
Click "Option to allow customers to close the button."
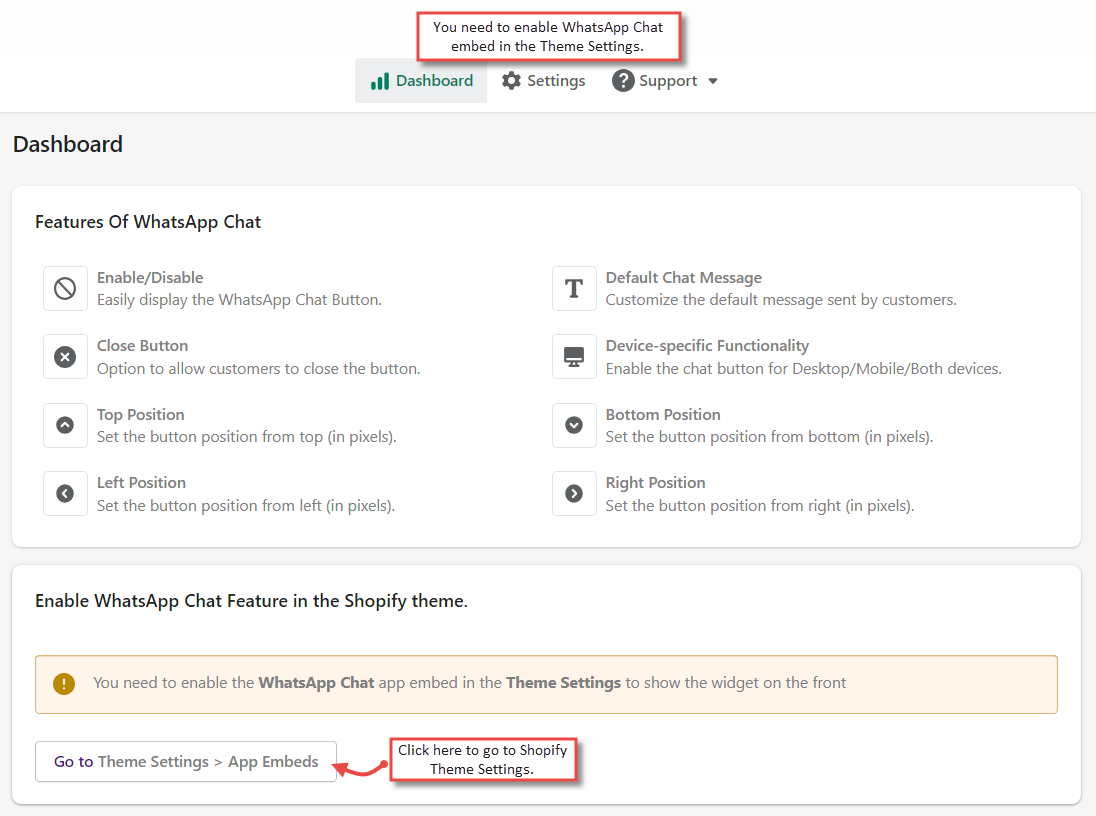click(259, 368)
